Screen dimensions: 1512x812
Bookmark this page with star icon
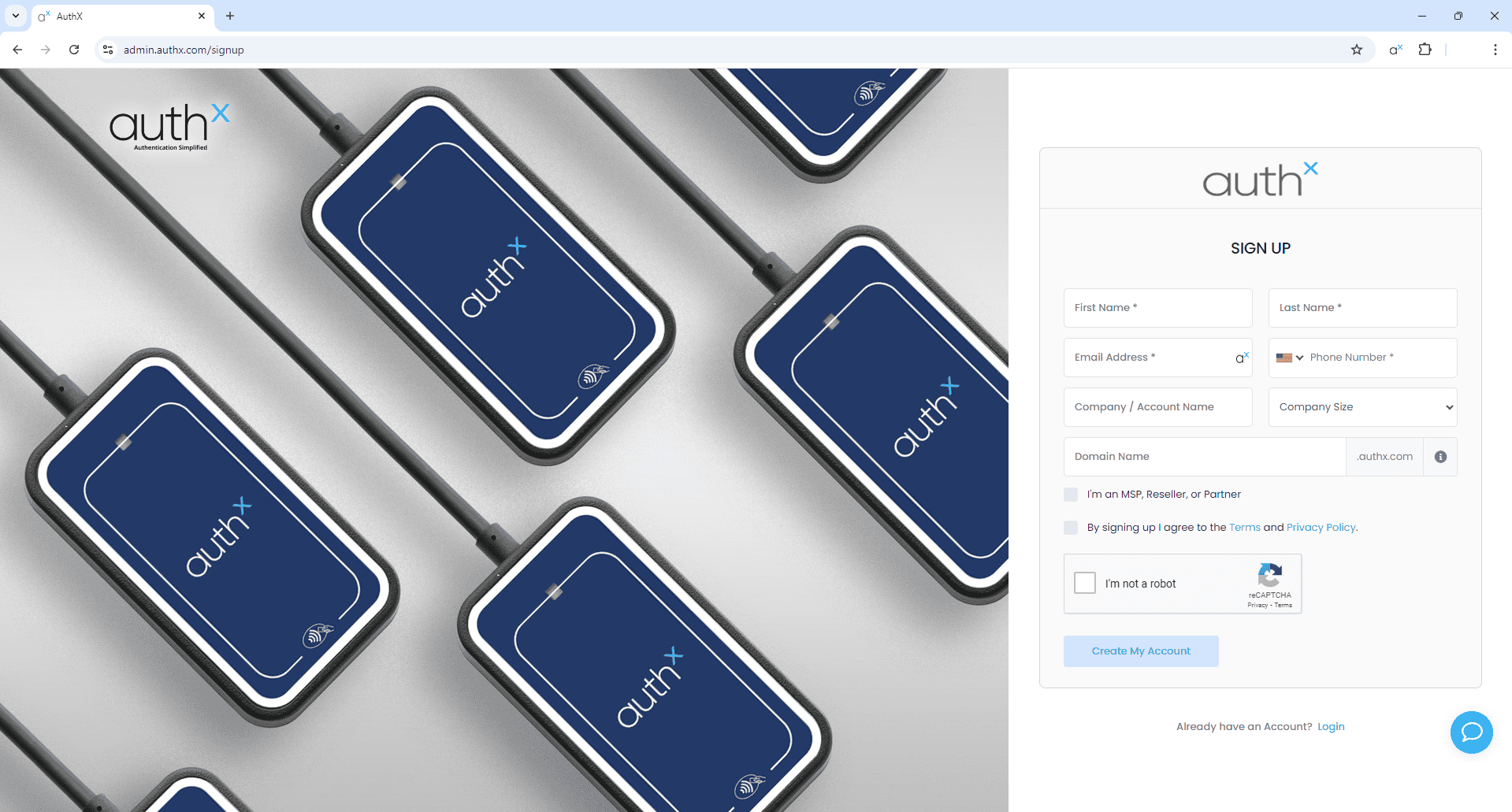coord(1356,50)
